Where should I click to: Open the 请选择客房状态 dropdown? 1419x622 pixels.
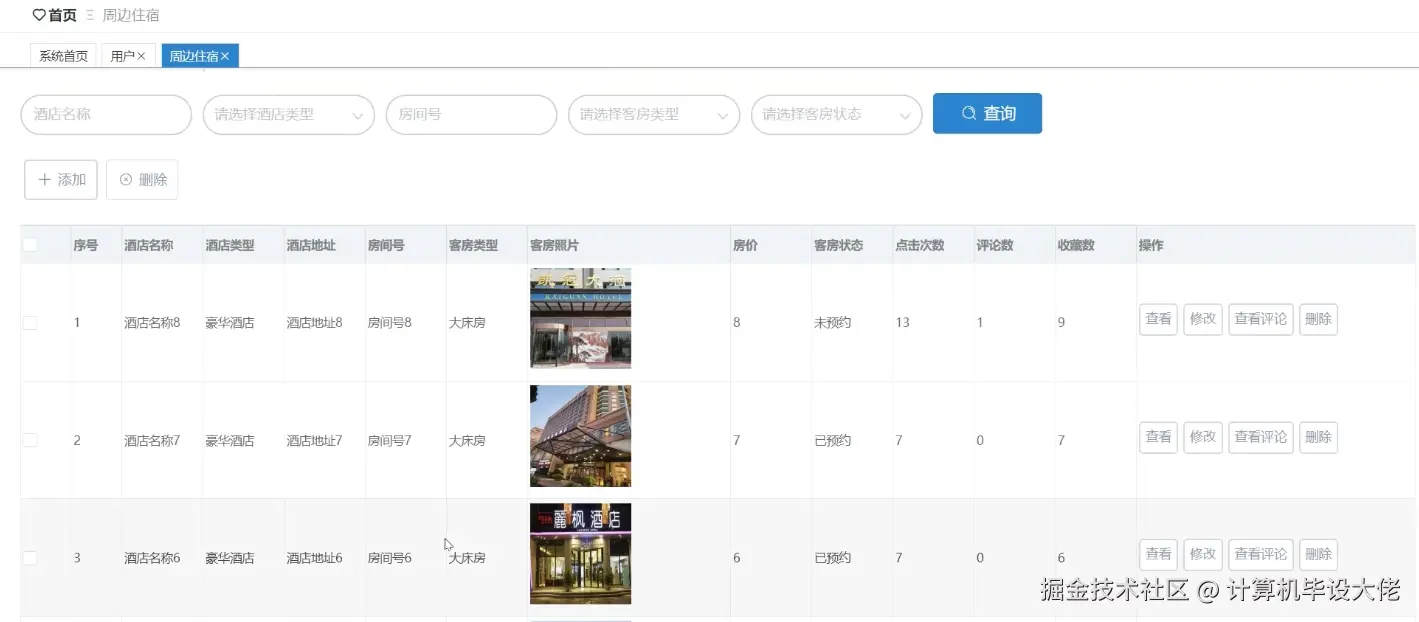pyautogui.click(x=836, y=115)
